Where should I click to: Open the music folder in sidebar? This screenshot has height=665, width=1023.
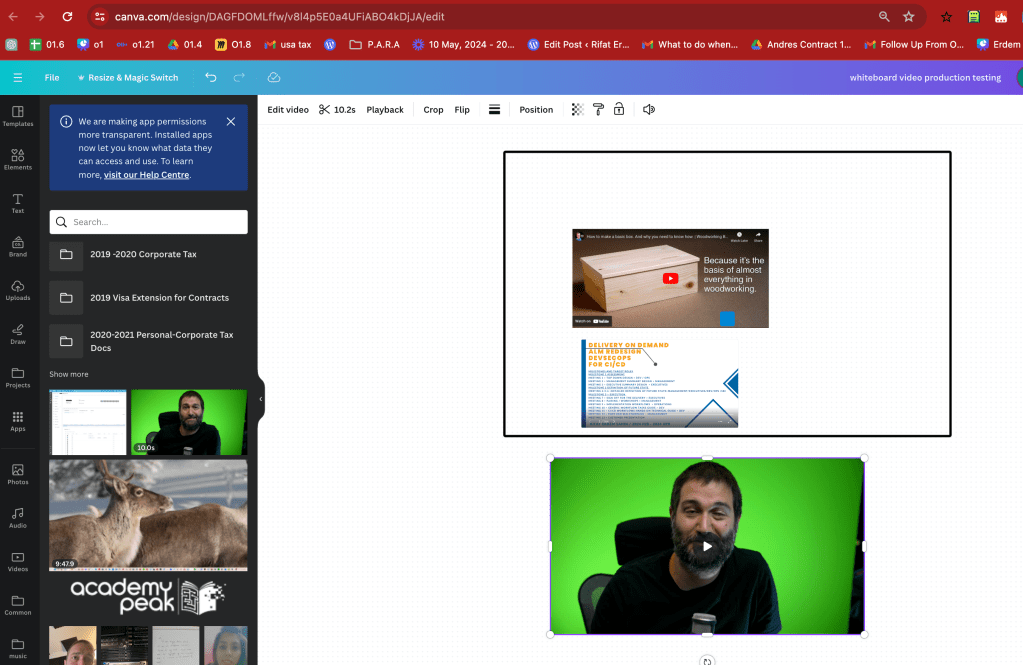[18, 649]
